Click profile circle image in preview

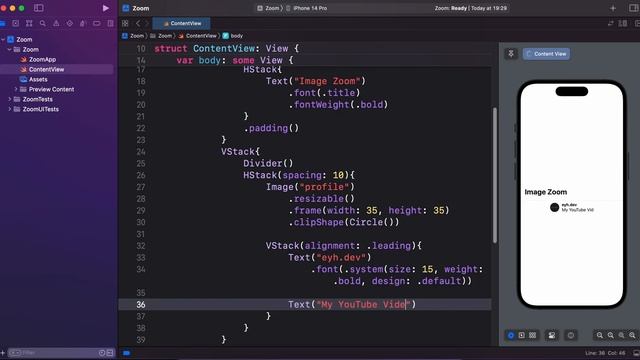tap(554, 207)
